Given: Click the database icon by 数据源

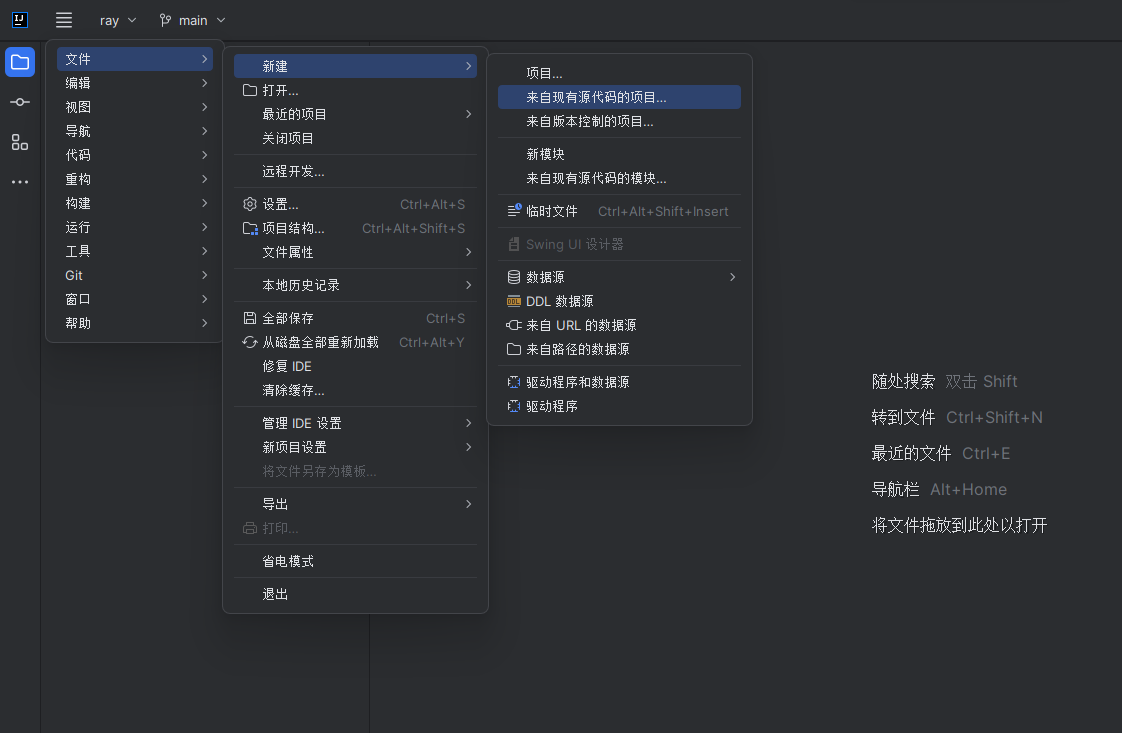Looking at the screenshot, I should [514, 277].
